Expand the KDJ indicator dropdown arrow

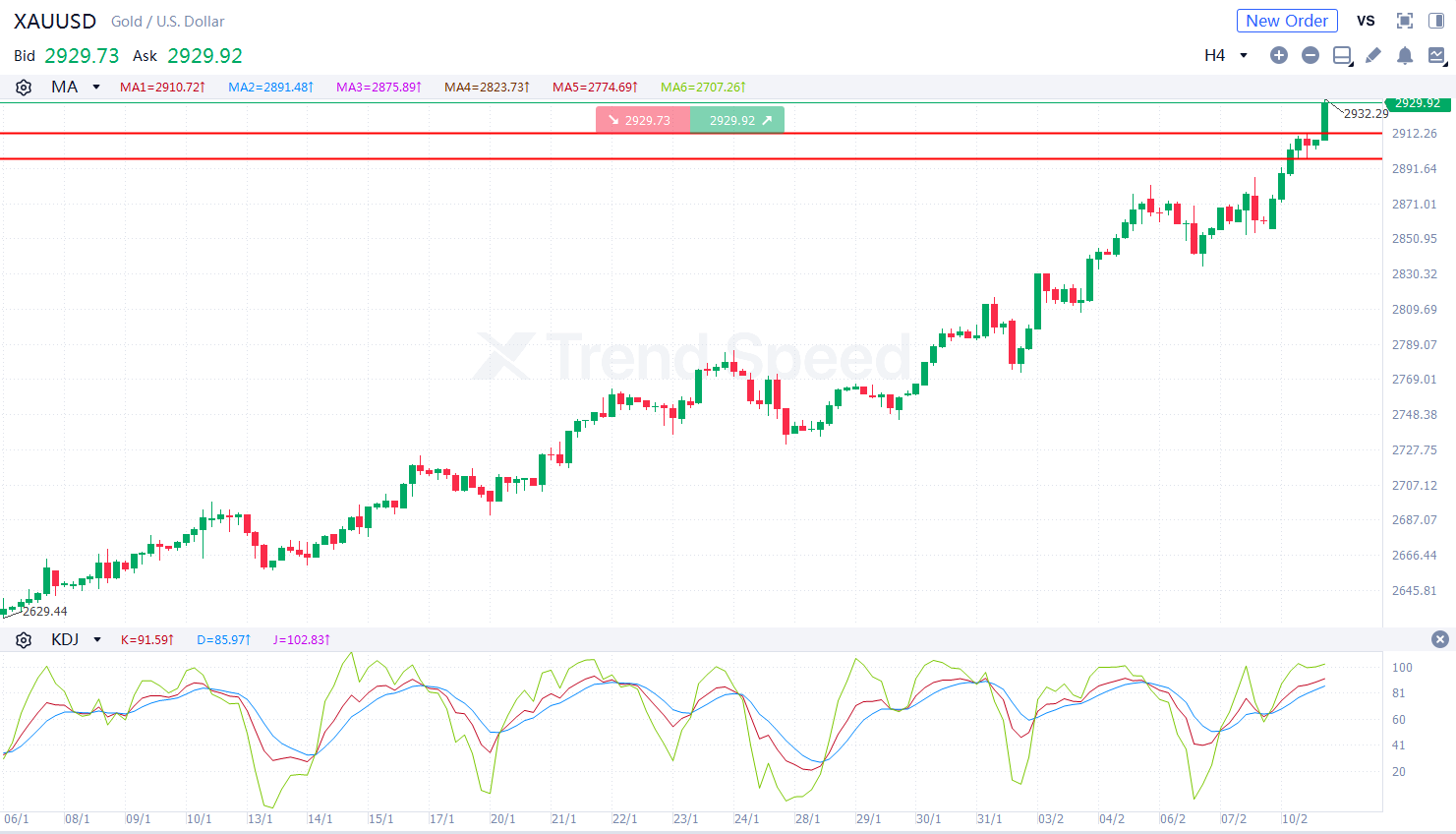pos(97,640)
